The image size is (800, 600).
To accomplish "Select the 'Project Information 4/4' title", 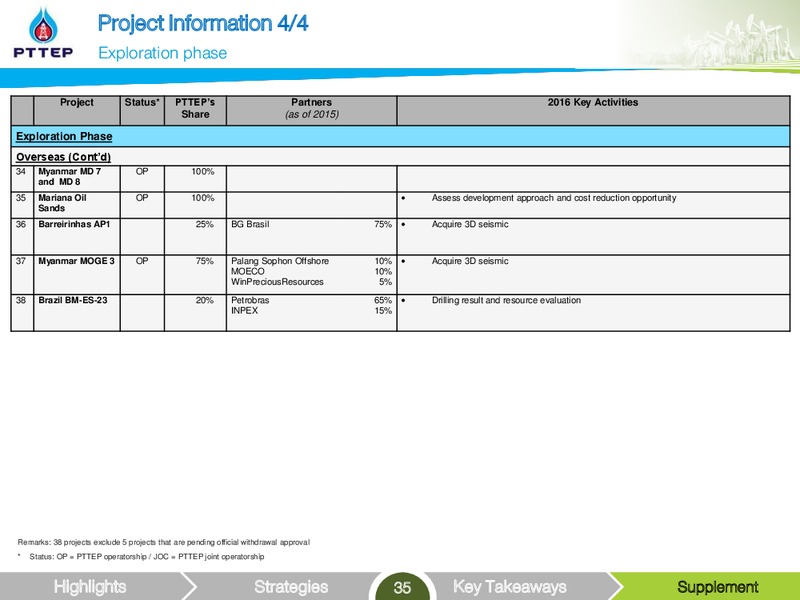I will [x=203, y=23].
